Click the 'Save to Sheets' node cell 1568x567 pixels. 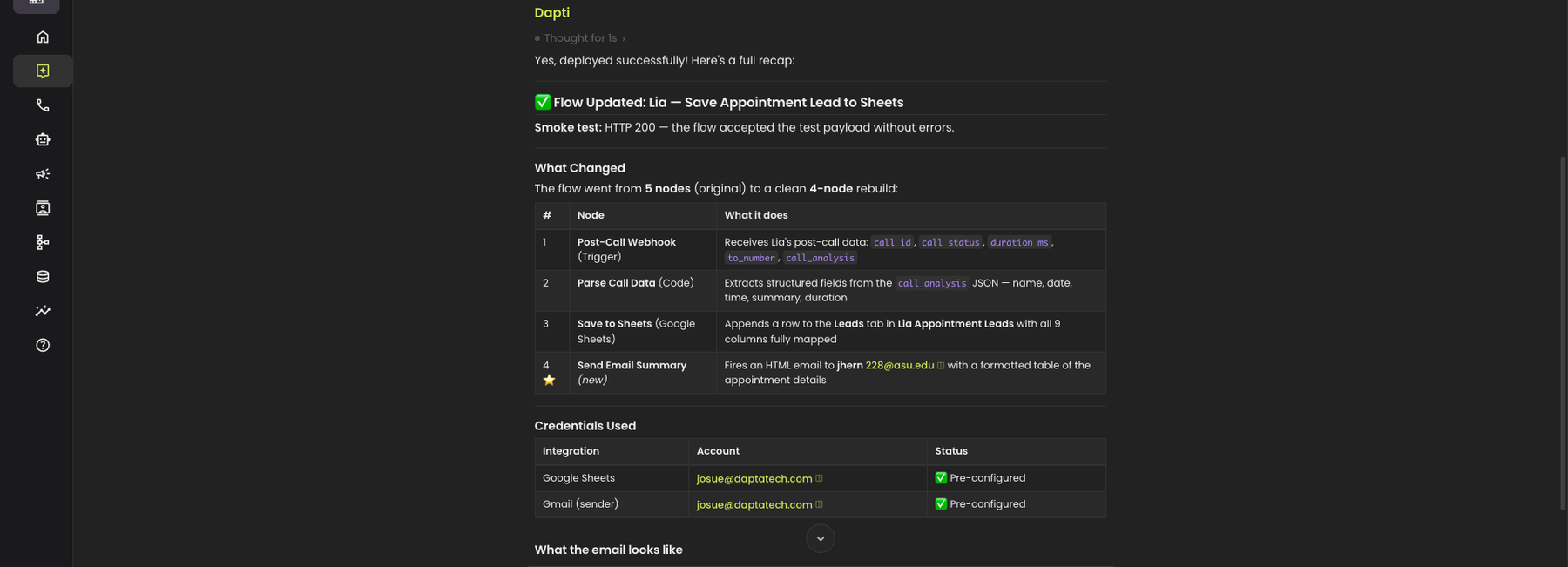[643, 331]
